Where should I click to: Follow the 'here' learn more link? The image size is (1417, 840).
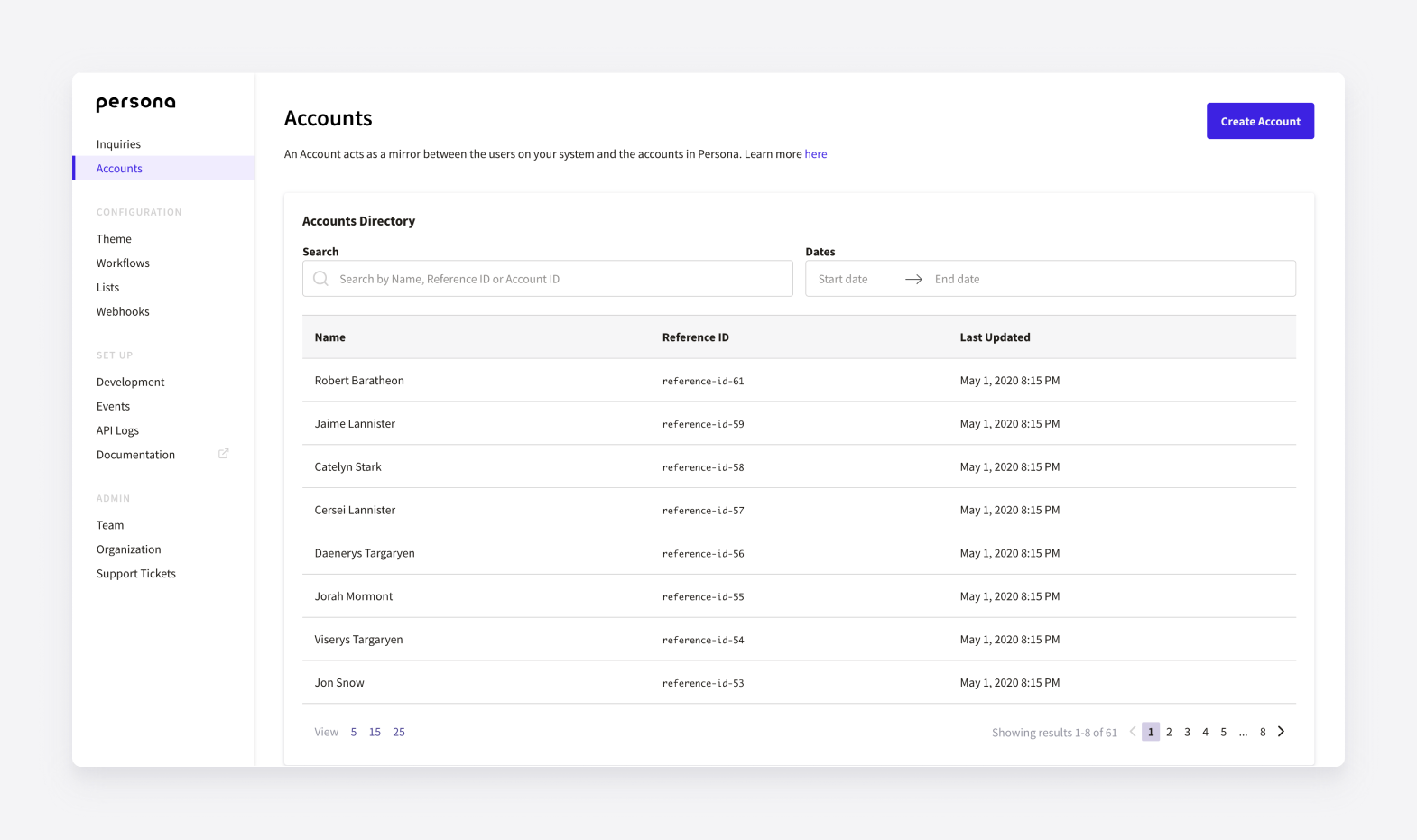[x=816, y=154]
